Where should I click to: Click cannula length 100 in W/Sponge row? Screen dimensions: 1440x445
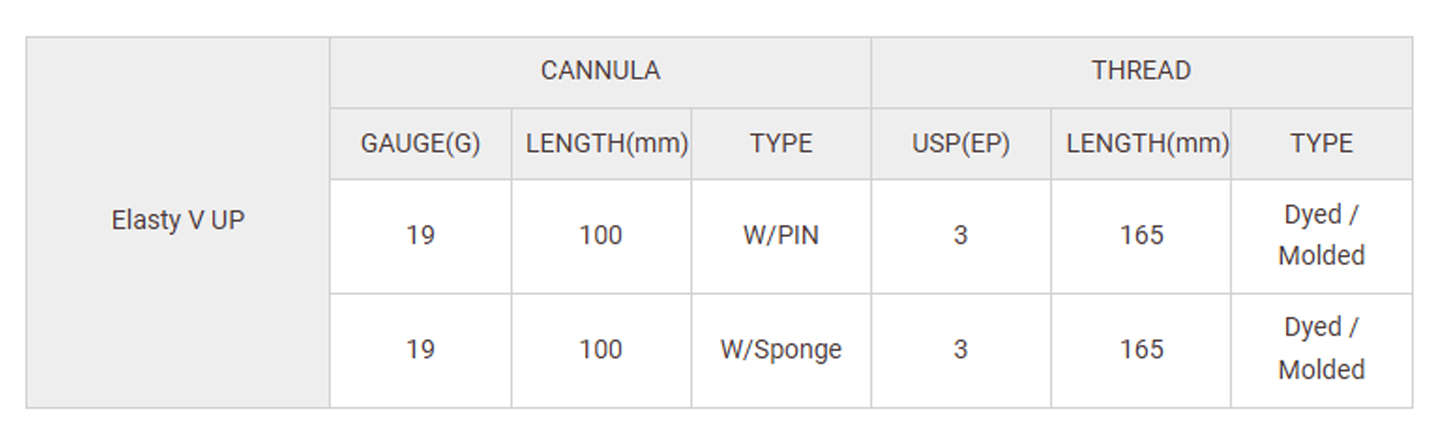[x=600, y=350]
